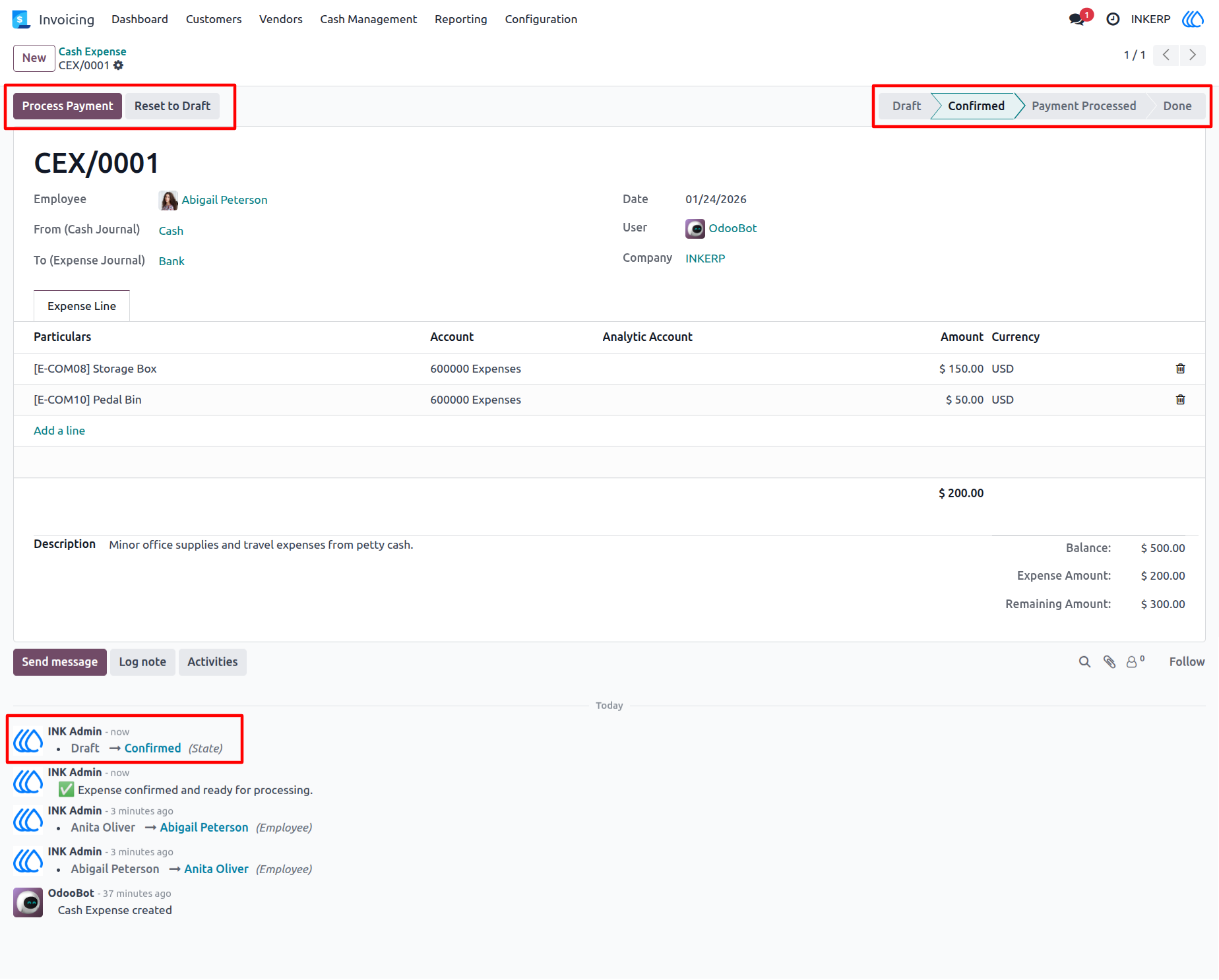
Task: Click the Log note button
Action: [x=142, y=662]
